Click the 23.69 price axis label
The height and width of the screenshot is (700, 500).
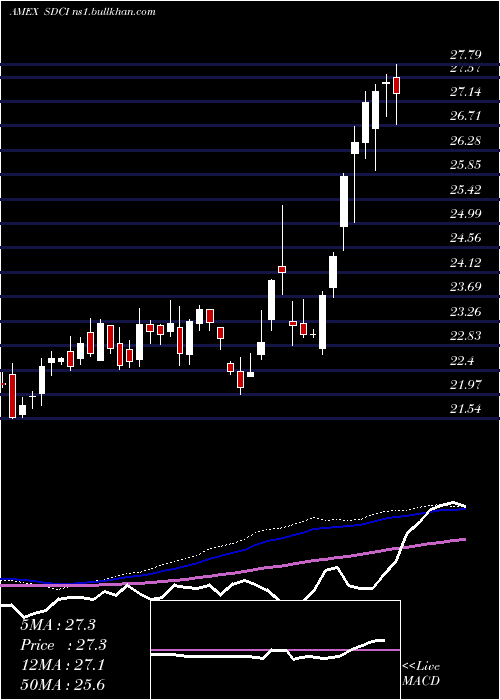pos(465,287)
